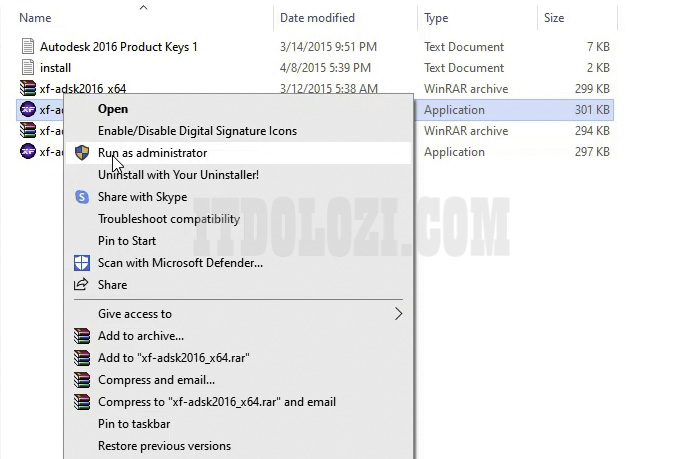Select Restore previous versions entry
Image resolution: width=700 pixels, height=459 pixels.
(164, 446)
